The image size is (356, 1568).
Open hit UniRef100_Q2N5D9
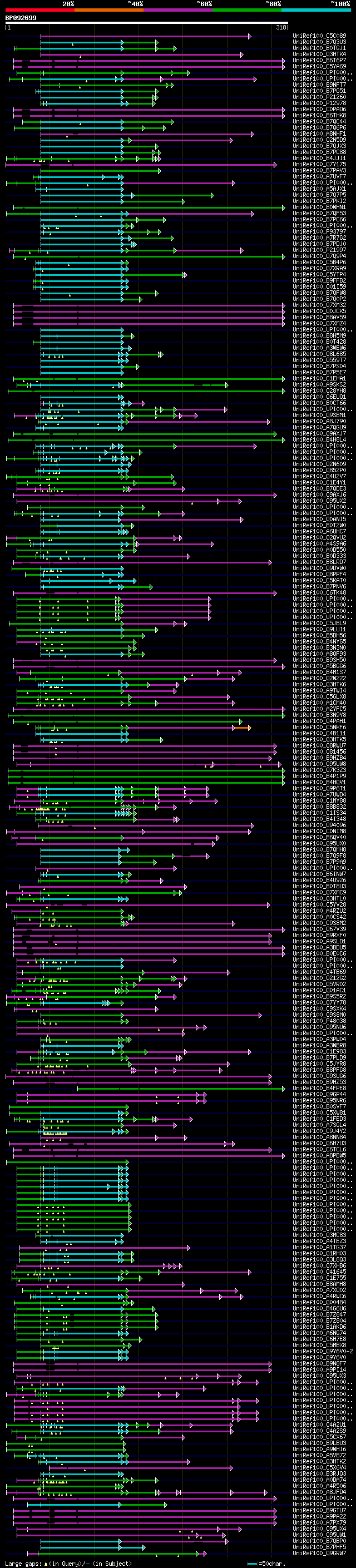(319, 140)
